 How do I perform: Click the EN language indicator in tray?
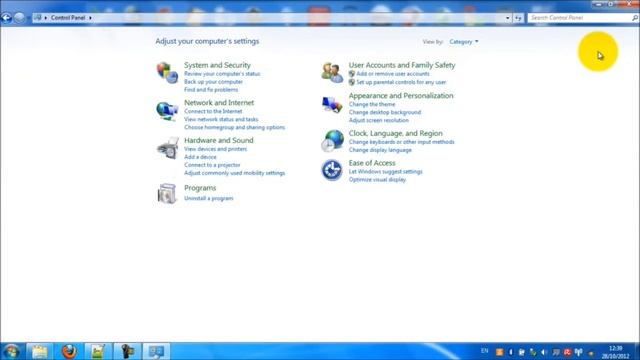pyautogui.click(x=484, y=351)
